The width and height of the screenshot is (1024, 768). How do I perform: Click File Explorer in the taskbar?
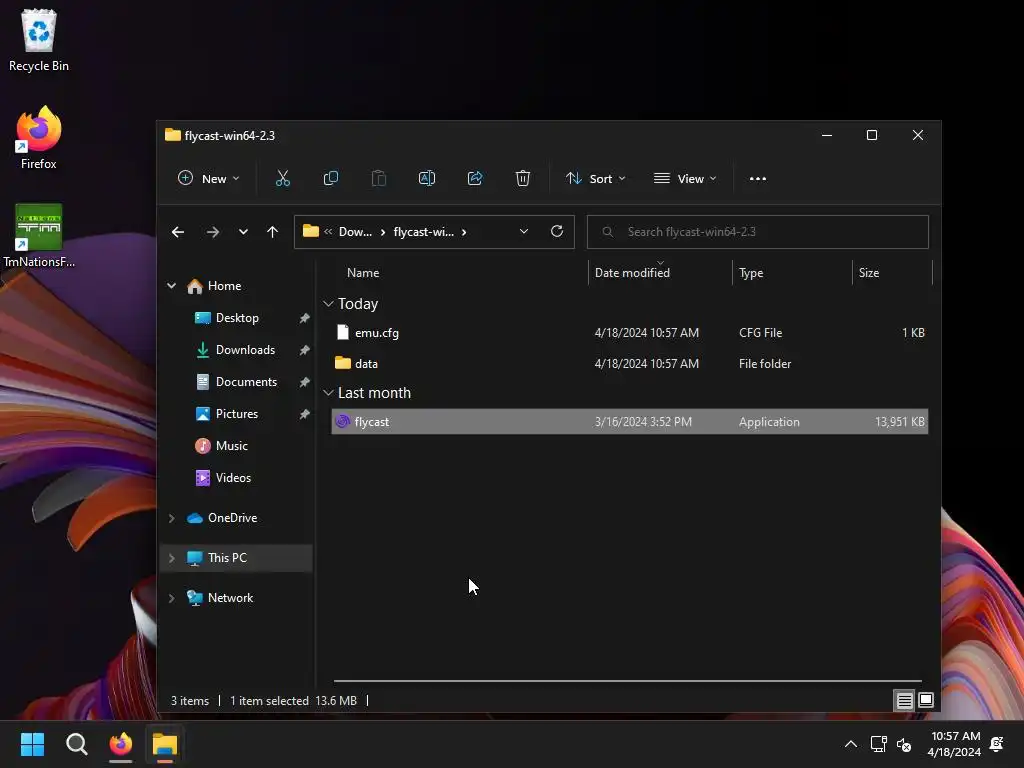coord(165,744)
